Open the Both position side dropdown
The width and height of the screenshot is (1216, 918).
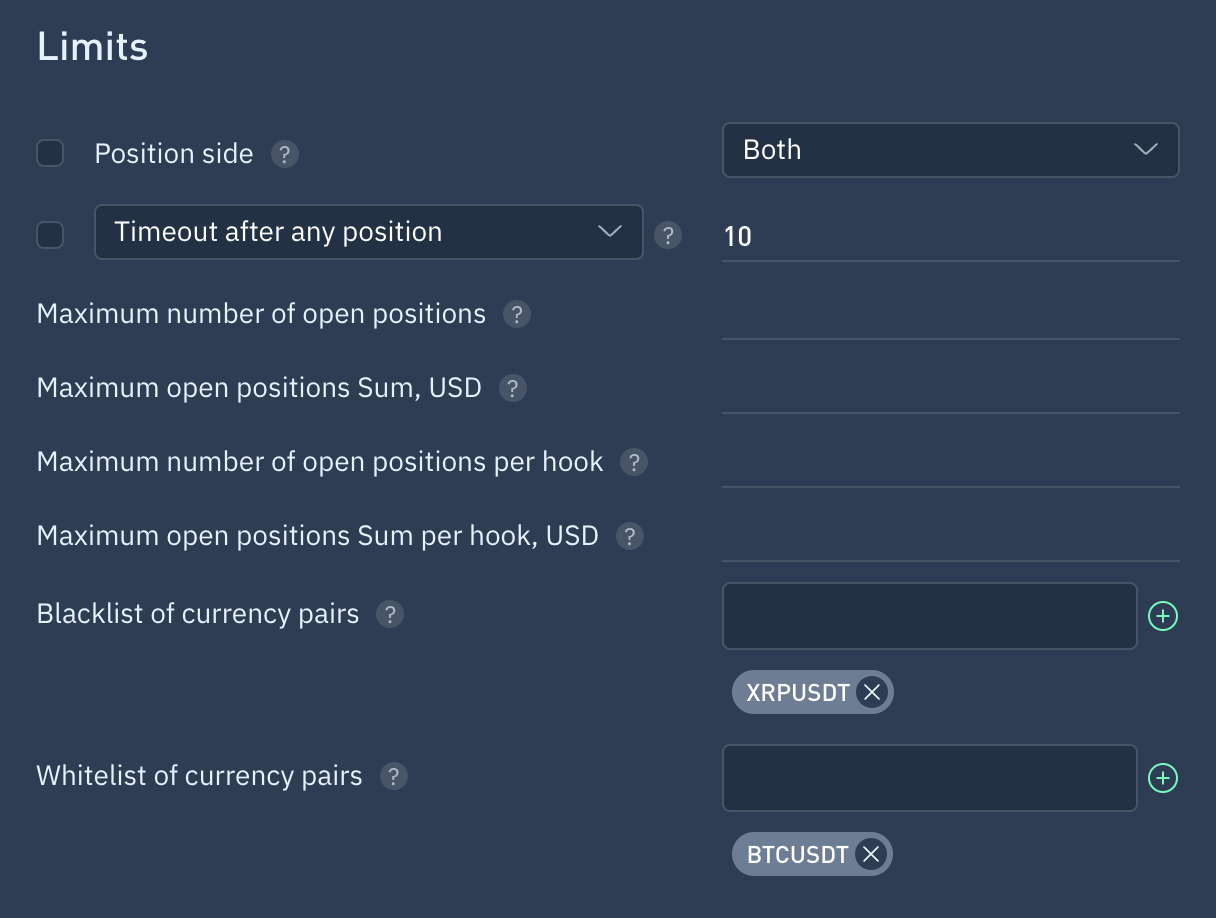tap(951, 150)
